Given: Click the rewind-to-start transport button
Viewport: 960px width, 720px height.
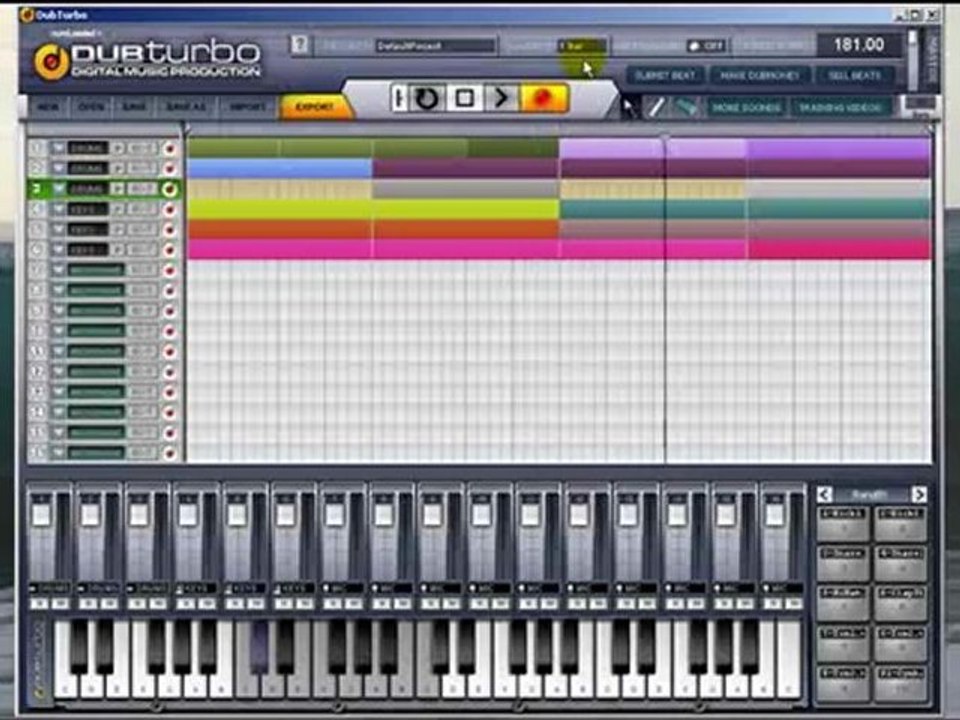Looking at the screenshot, I should click(x=399, y=99).
